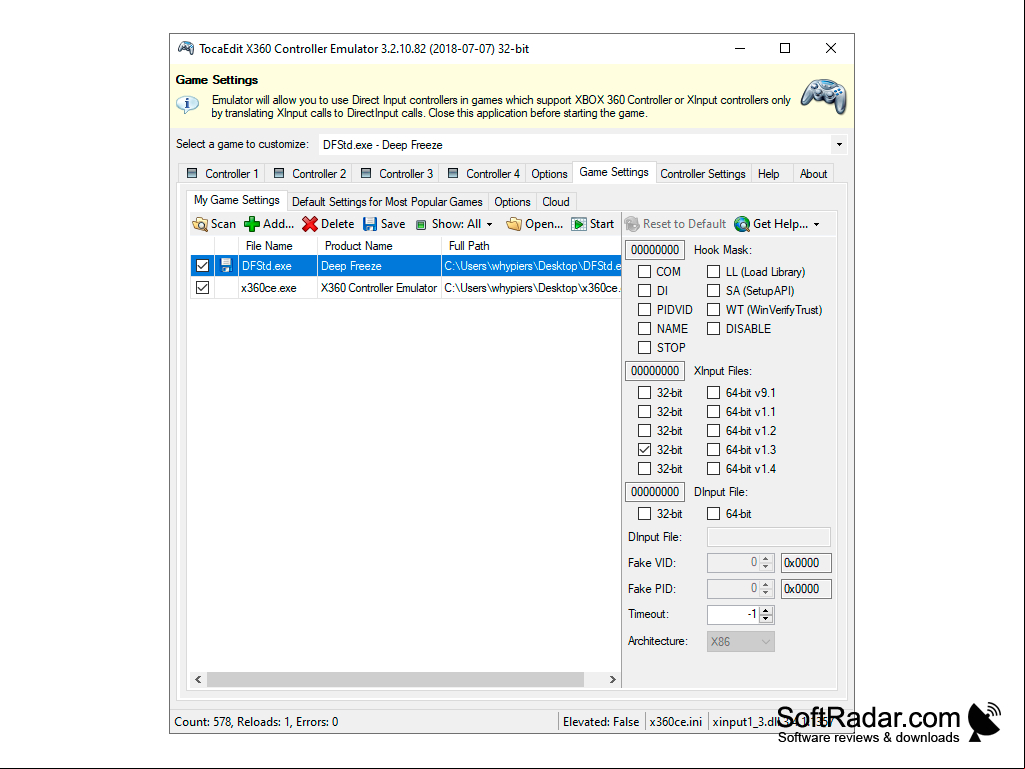This screenshot has height=769, width=1025.
Task: Click the Reset to Default button
Action: pos(675,224)
